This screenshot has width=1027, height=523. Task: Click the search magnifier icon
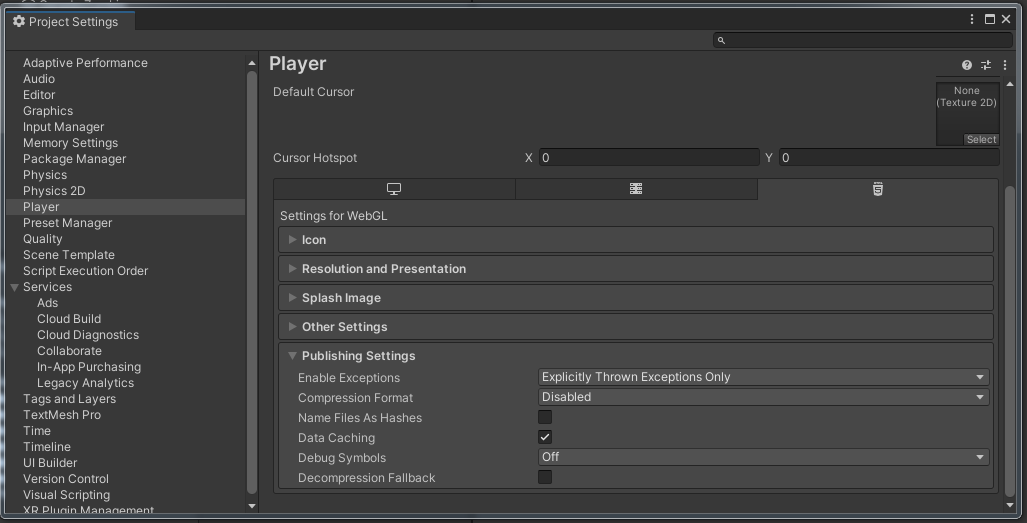721,41
